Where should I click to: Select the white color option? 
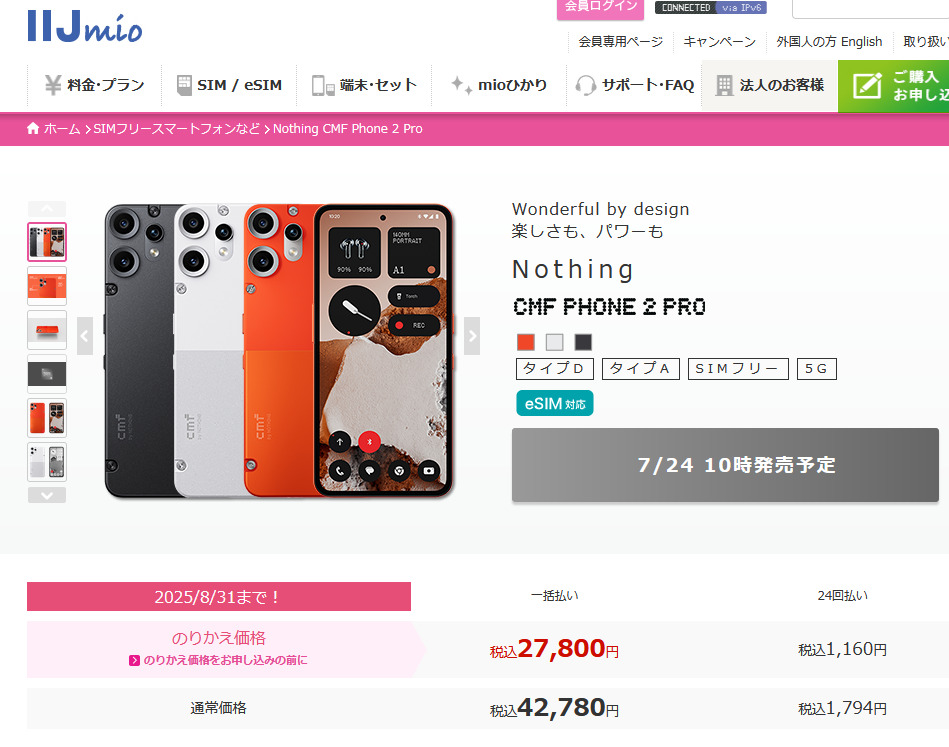click(x=555, y=342)
